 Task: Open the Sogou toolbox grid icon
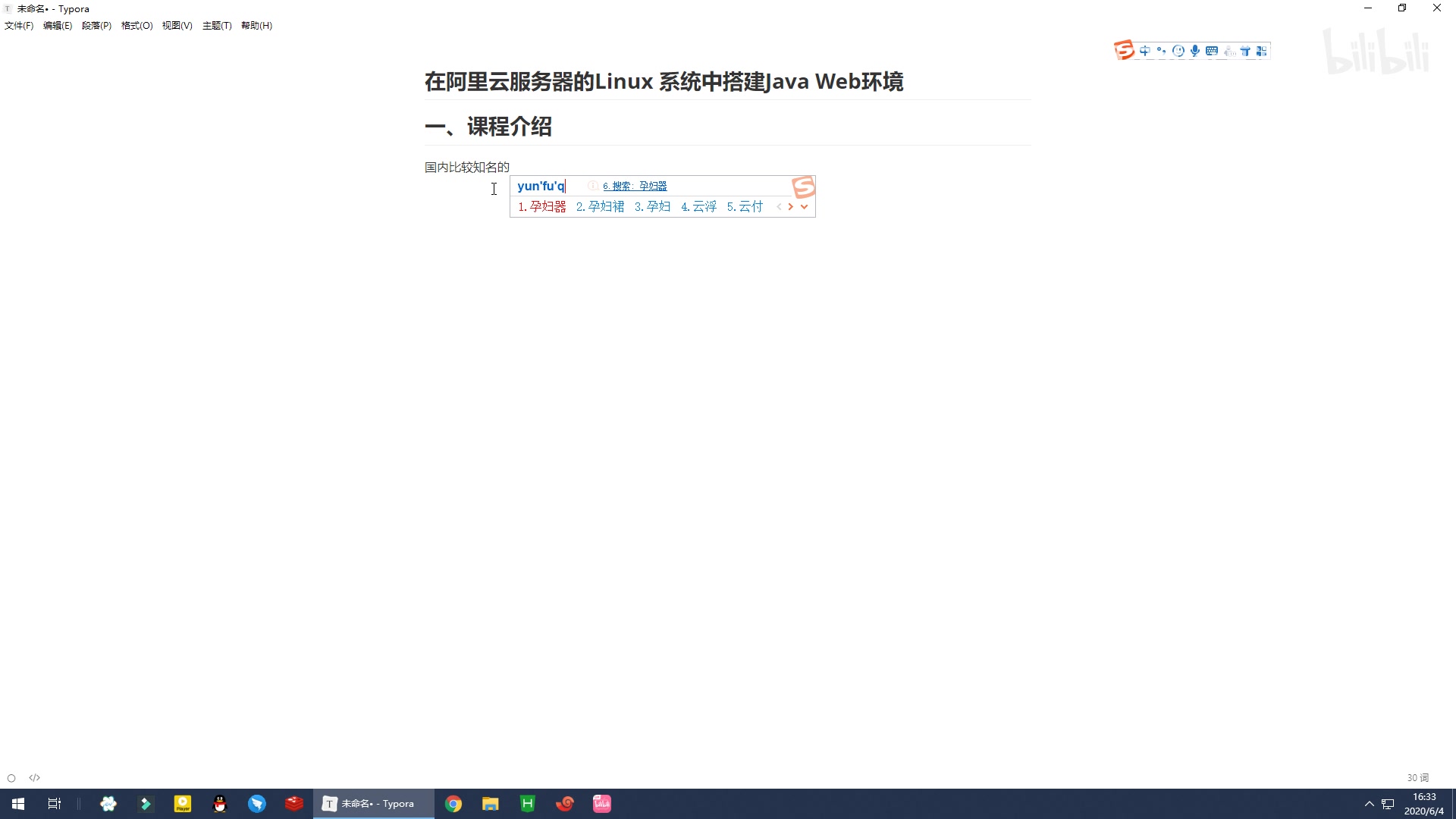click(1262, 51)
